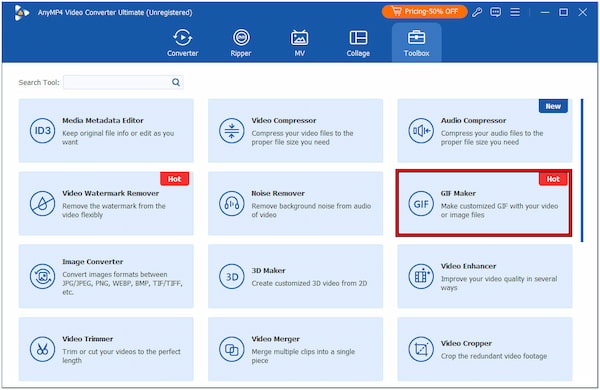Open GIF Maker via its GIF icon
The height and width of the screenshot is (390, 600).
(421, 204)
